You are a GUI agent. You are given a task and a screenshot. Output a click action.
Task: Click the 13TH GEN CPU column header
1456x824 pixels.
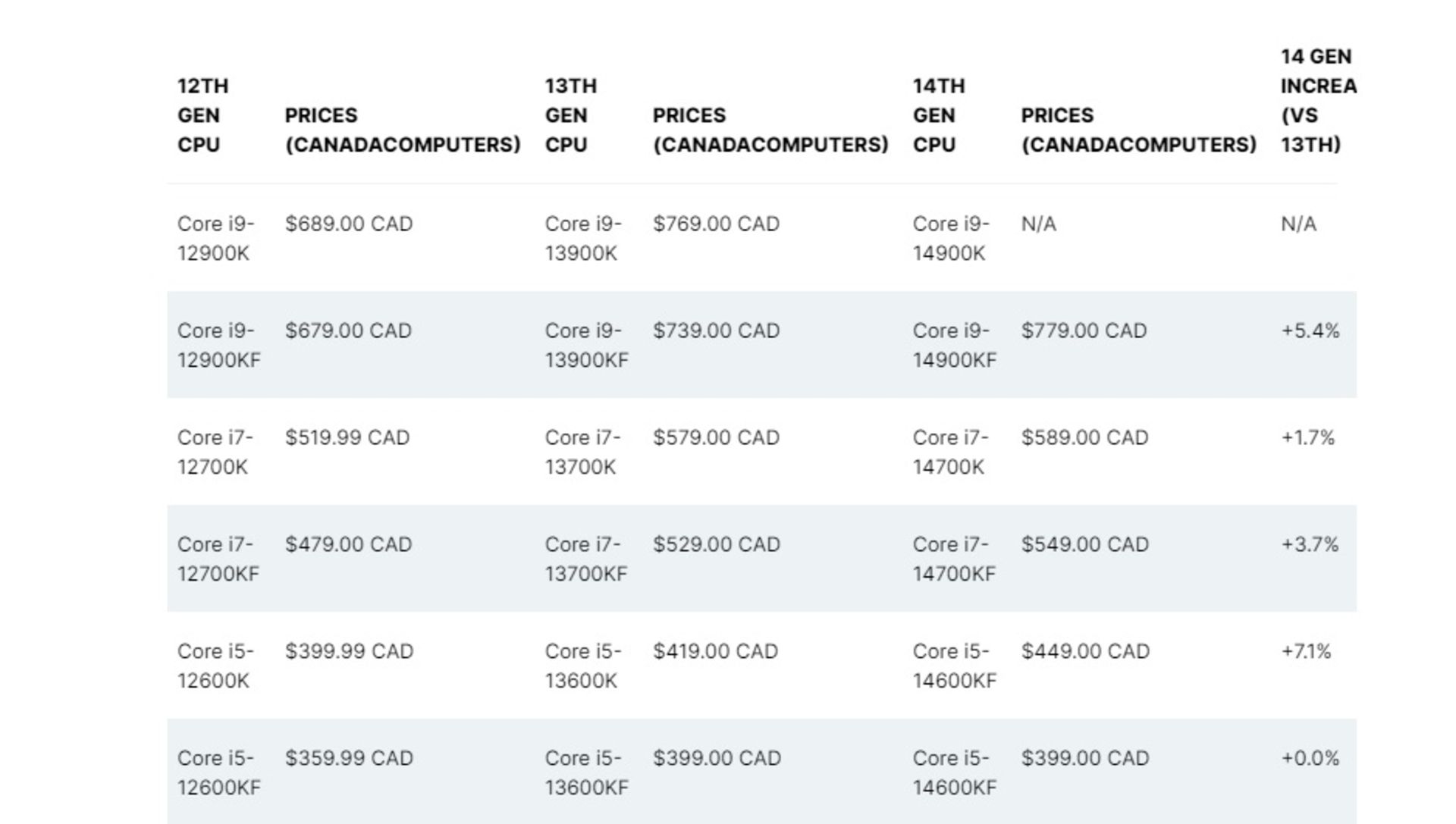pos(570,115)
